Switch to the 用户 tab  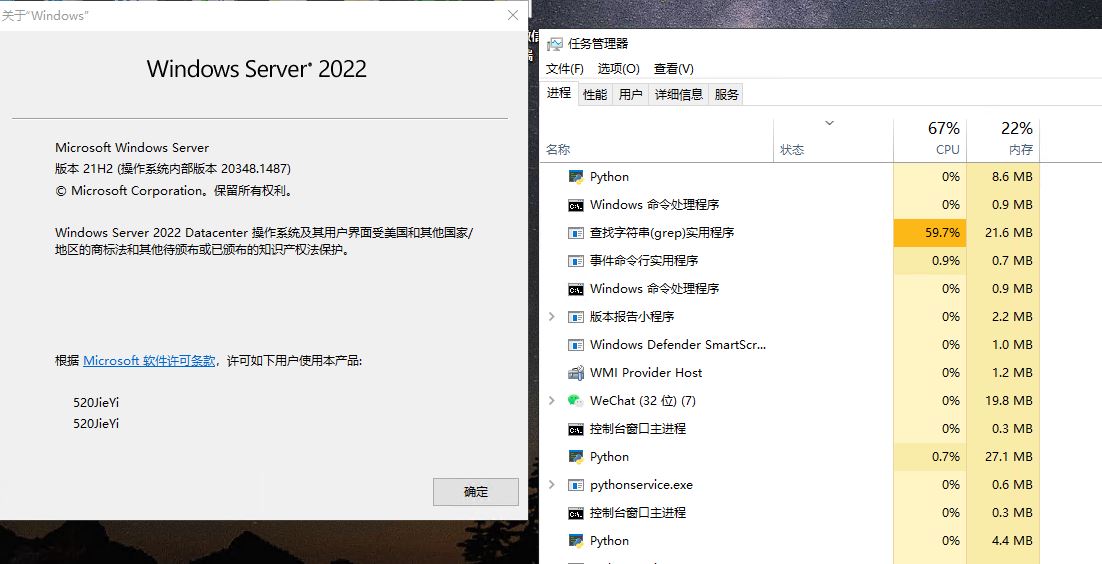pyautogui.click(x=630, y=94)
